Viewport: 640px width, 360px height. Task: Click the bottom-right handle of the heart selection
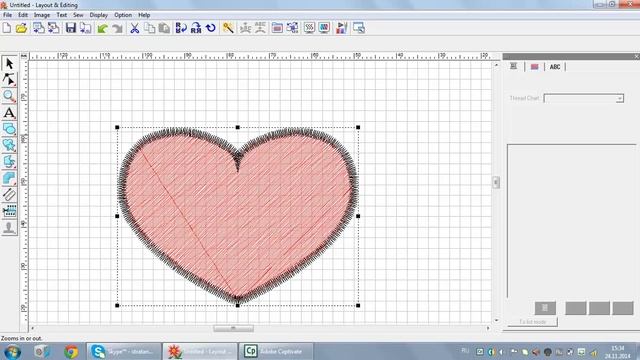(358, 305)
